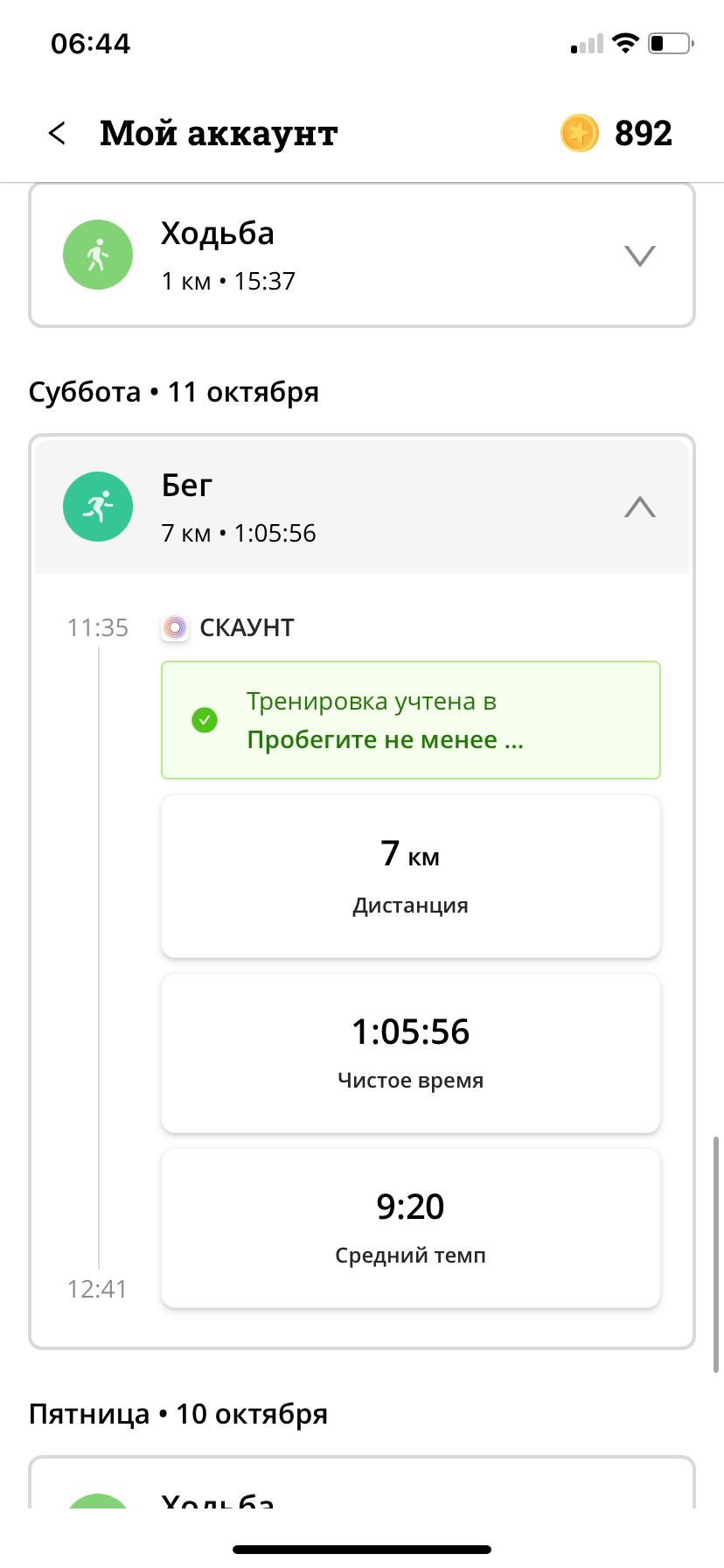Tap the Пятница 10 октября date header
724x1568 pixels.
[x=178, y=1414]
